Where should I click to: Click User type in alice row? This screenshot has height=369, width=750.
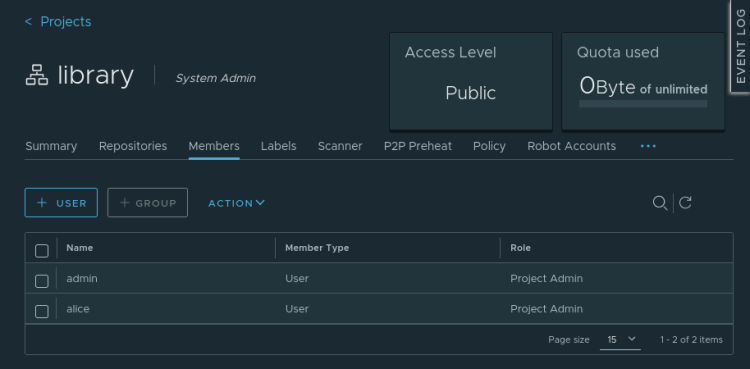(x=297, y=309)
